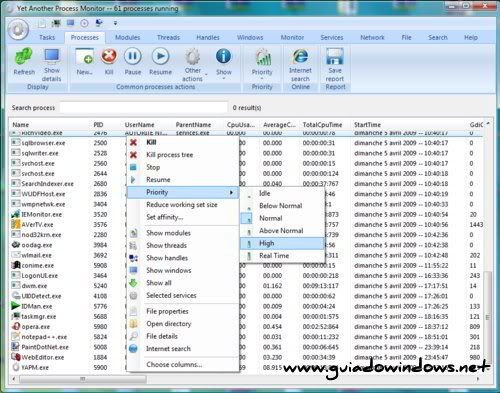
Task: Switch to the Modules tab
Action: 127,37
